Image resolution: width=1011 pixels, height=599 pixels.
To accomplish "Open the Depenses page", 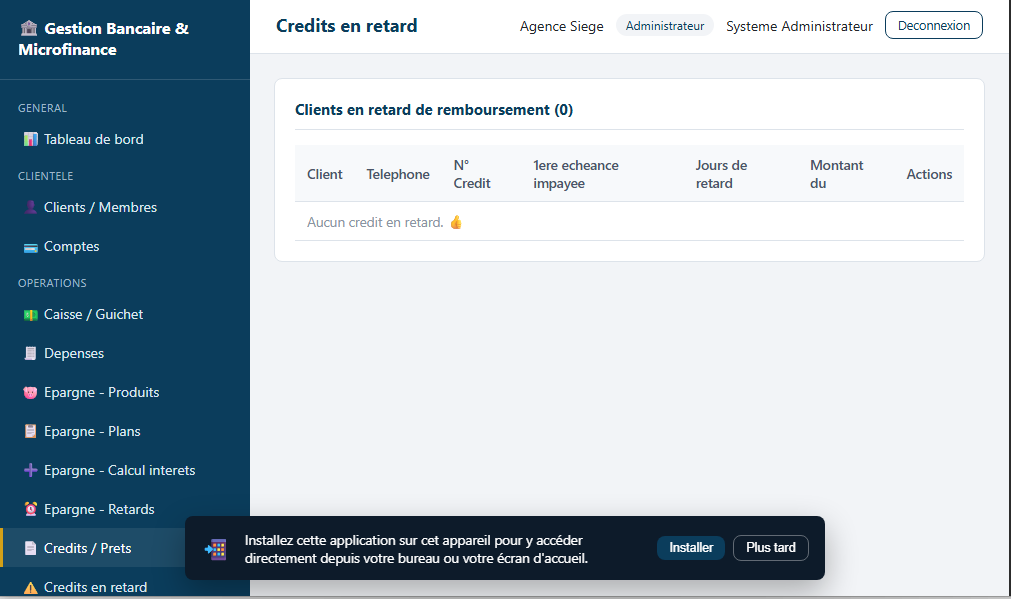I will tap(125, 353).
